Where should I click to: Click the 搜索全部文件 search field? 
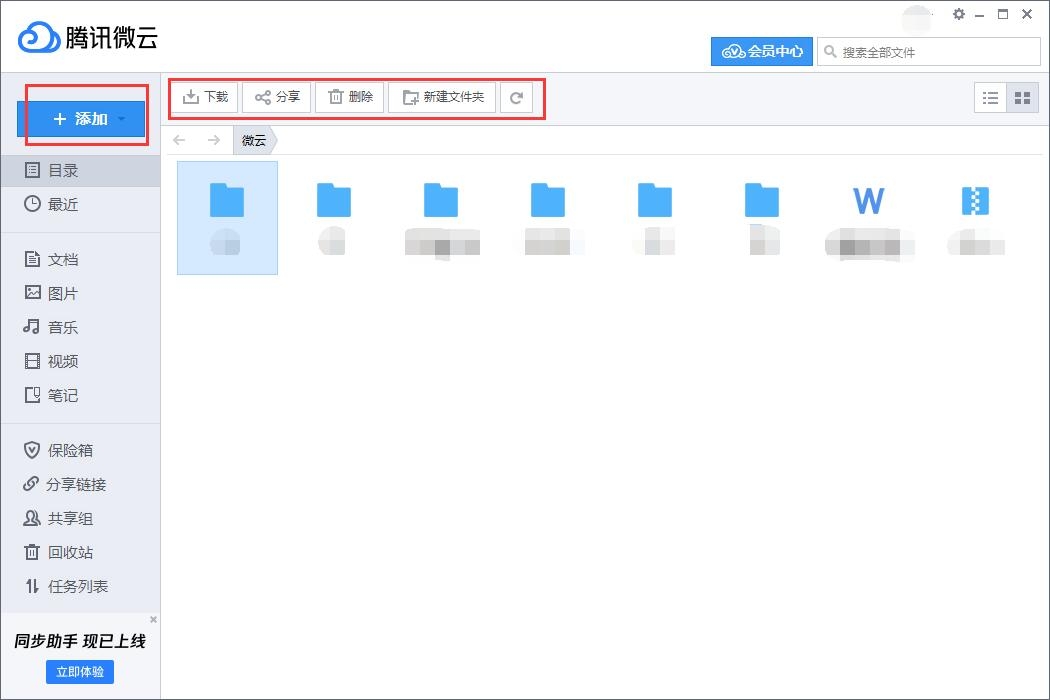click(929, 52)
